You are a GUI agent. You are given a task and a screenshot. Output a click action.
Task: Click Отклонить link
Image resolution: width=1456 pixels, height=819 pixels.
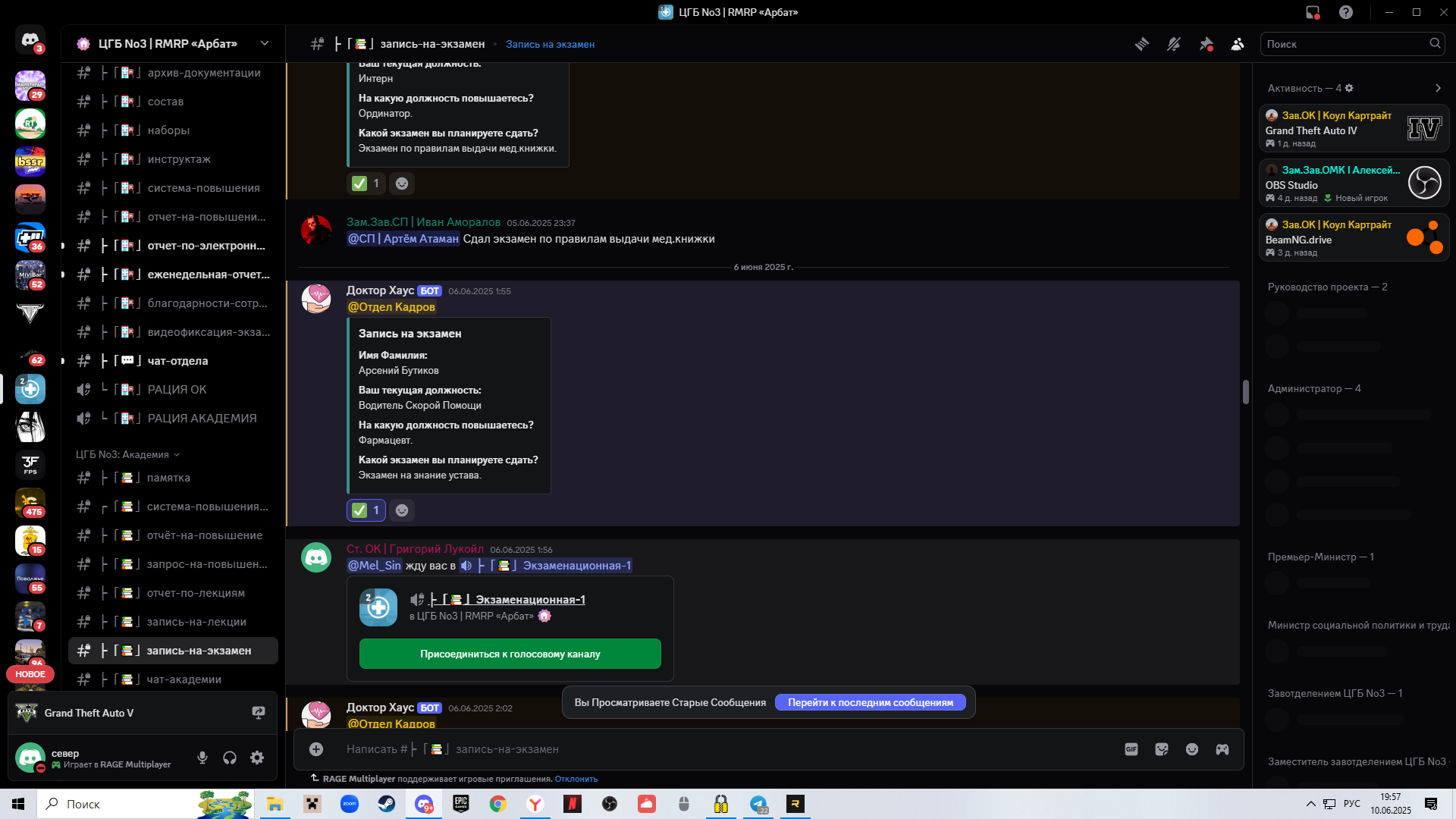point(576,779)
